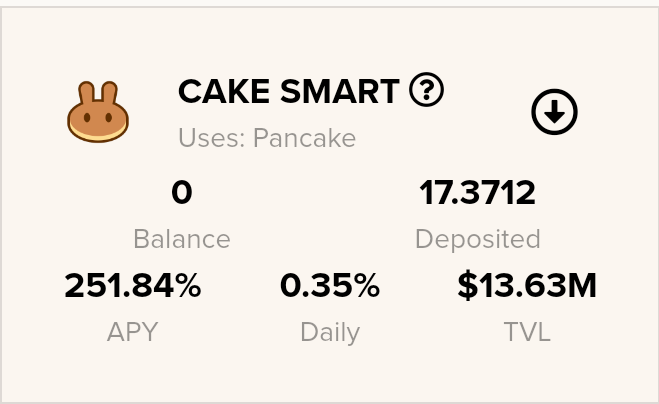Image resolution: width=659 pixels, height=404 pixels.
Task: Click the bunny's ears on the logo
Action: (98, 92)
